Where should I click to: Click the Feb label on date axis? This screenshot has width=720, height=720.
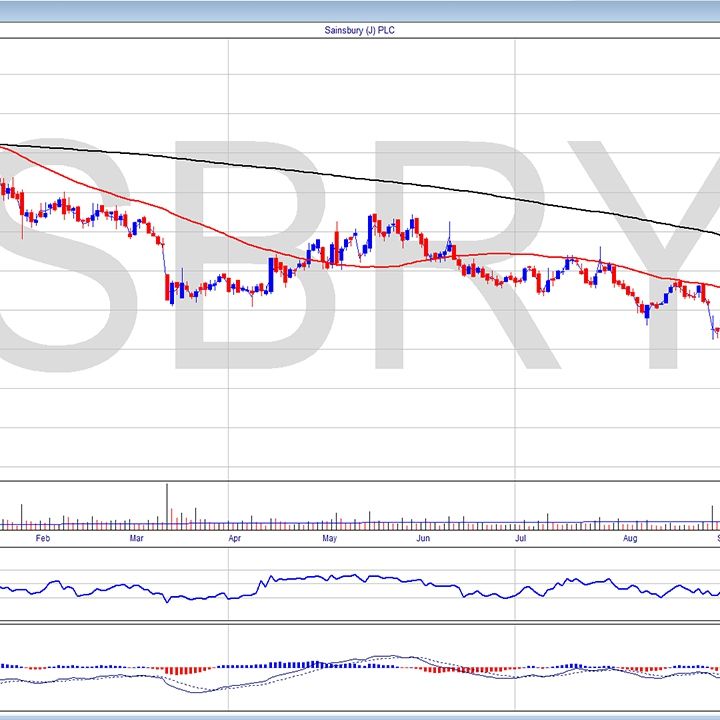(x=42, y=538)
